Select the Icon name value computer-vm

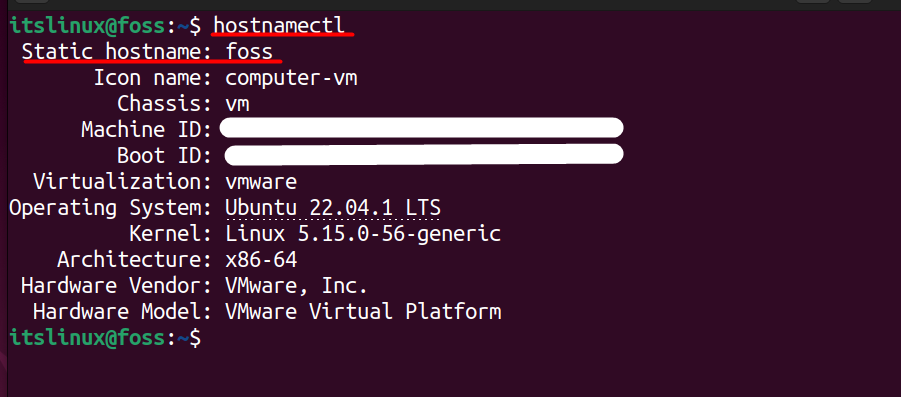click(291, 78)
